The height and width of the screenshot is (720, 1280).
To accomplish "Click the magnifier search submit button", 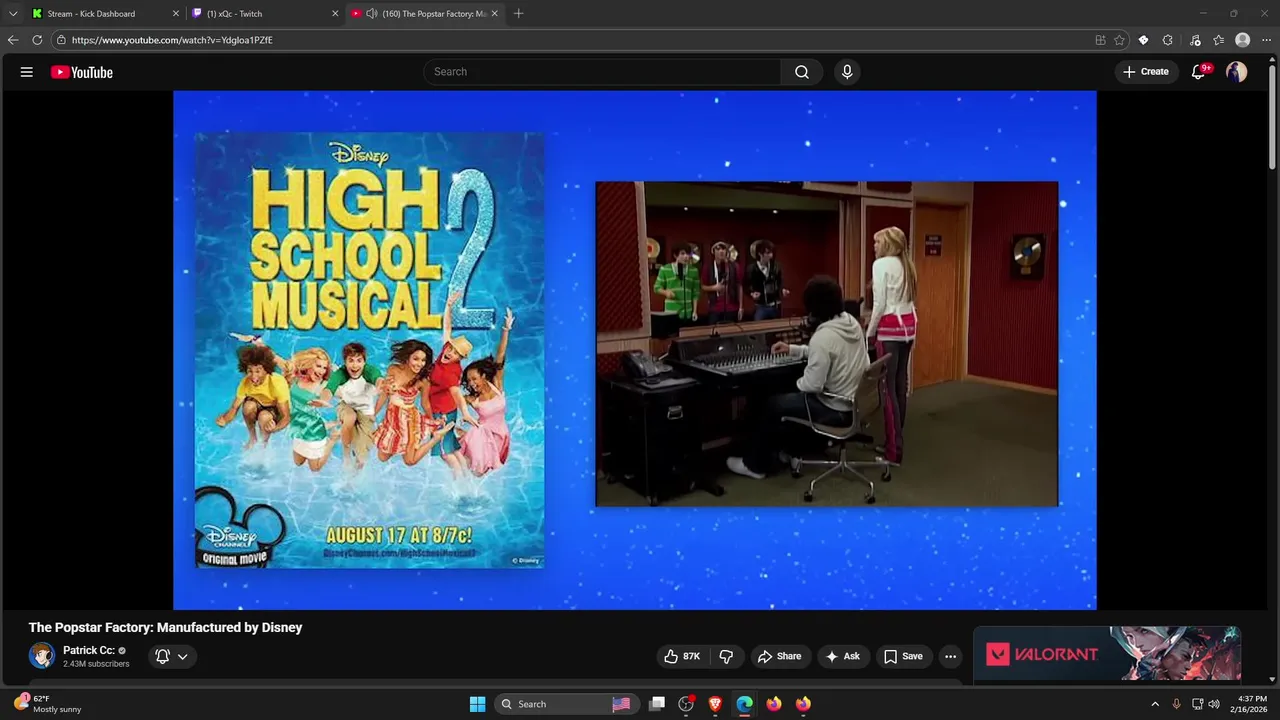I will pyautogui.click(x=802, y=72).
